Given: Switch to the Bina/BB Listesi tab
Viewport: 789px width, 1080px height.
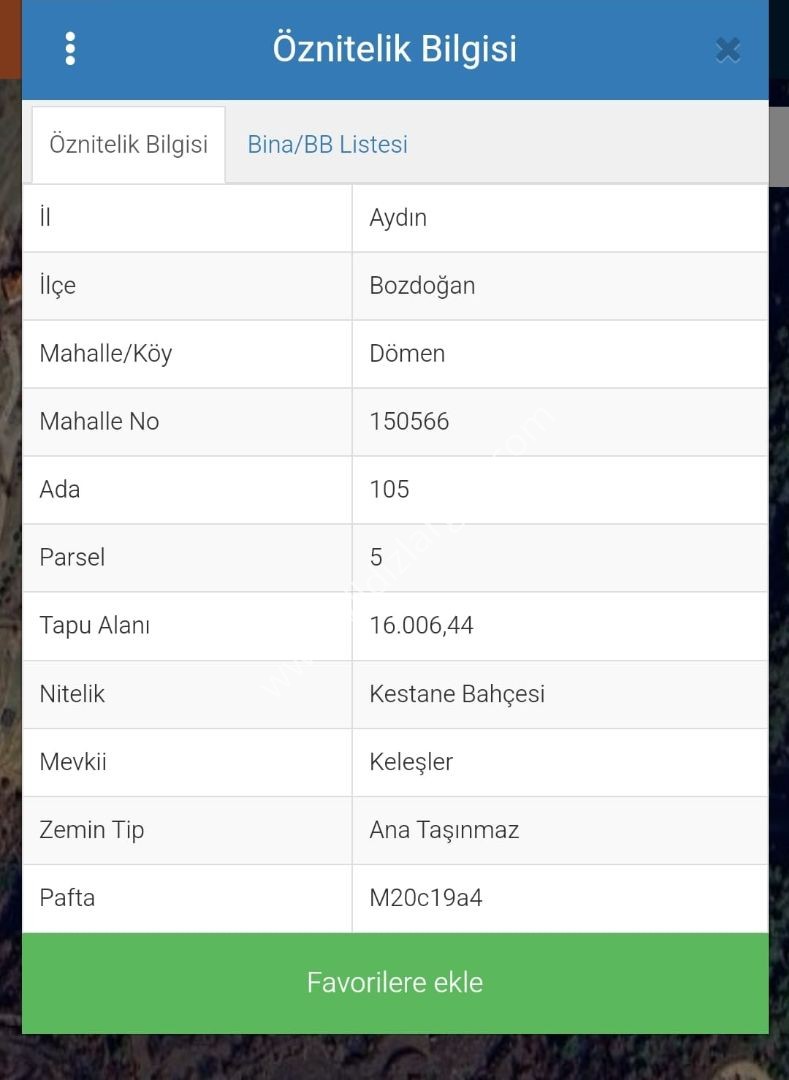Looking at the screenshot, I should click(x=328, y=145).
